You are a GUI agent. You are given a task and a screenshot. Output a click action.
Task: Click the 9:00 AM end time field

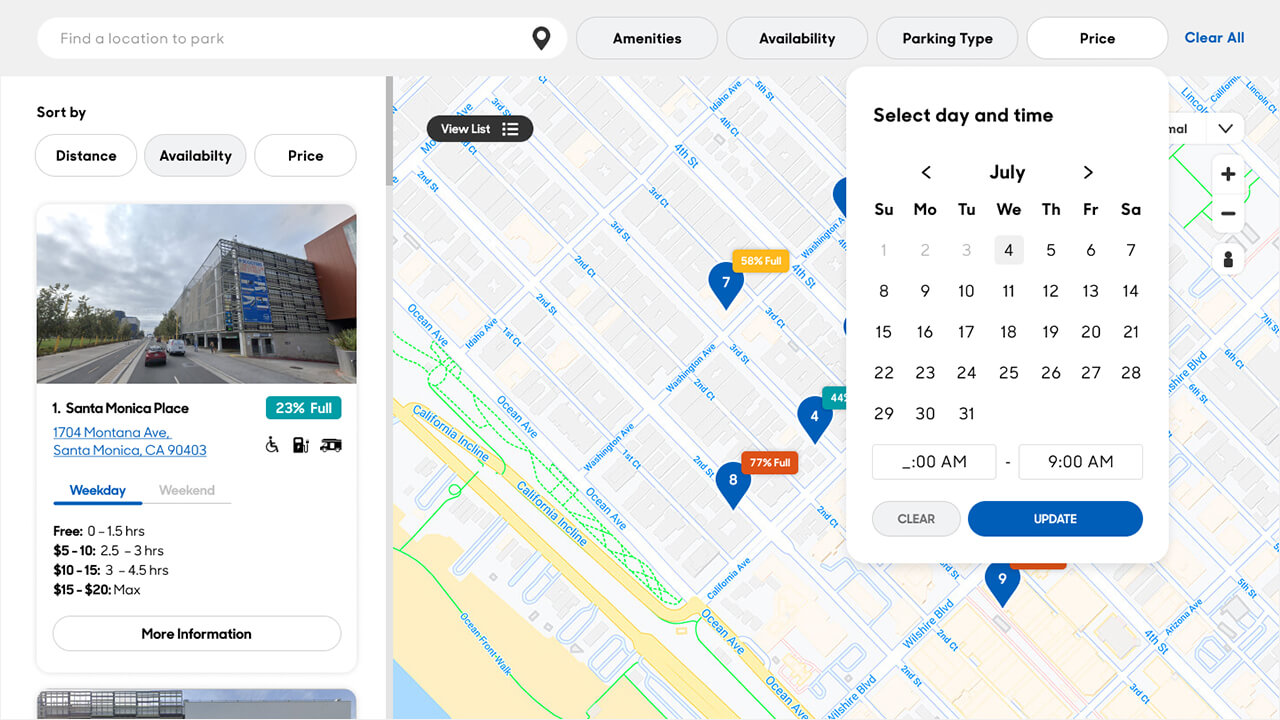coord(1080,462)
